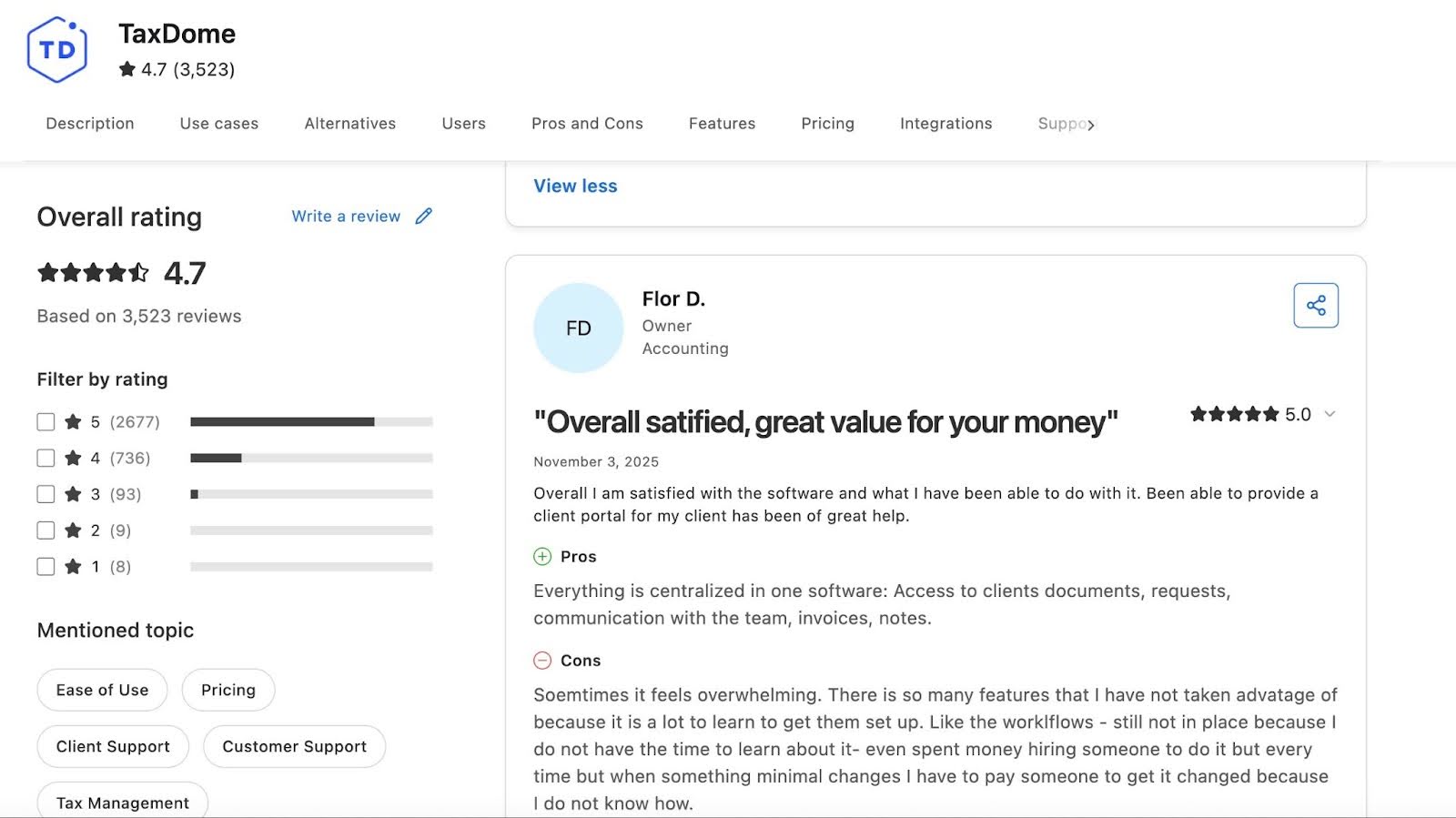Filter by Customer Support topic chip

click(294, 747)
